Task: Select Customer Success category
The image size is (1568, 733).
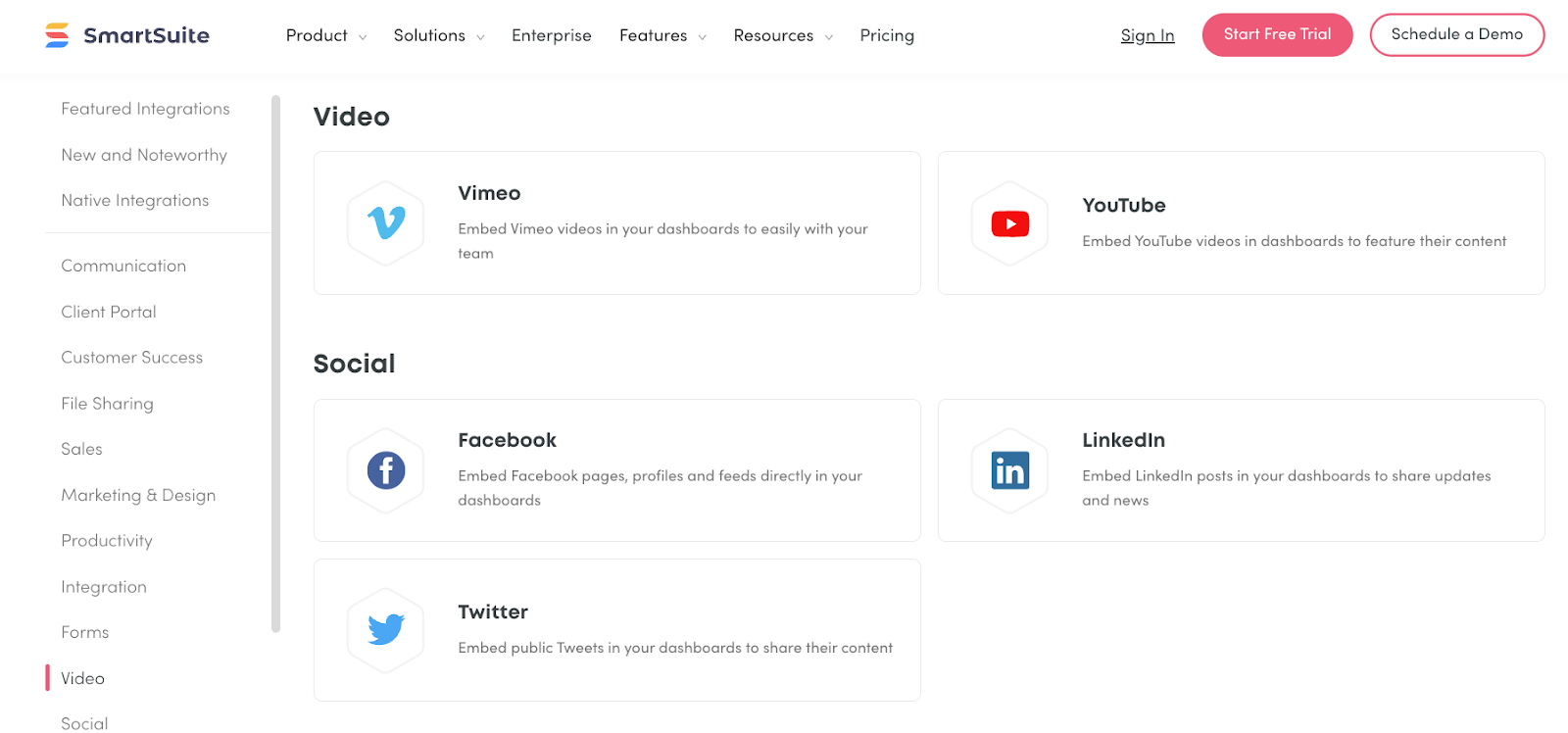Action: click(x=132, y=358)
